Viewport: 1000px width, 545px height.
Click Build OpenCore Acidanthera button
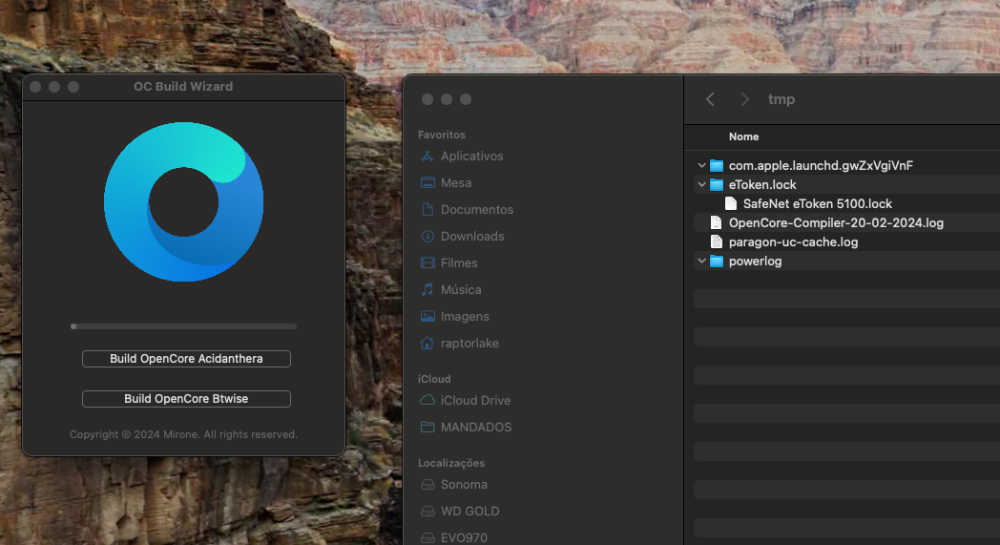(x=186, y=359)
